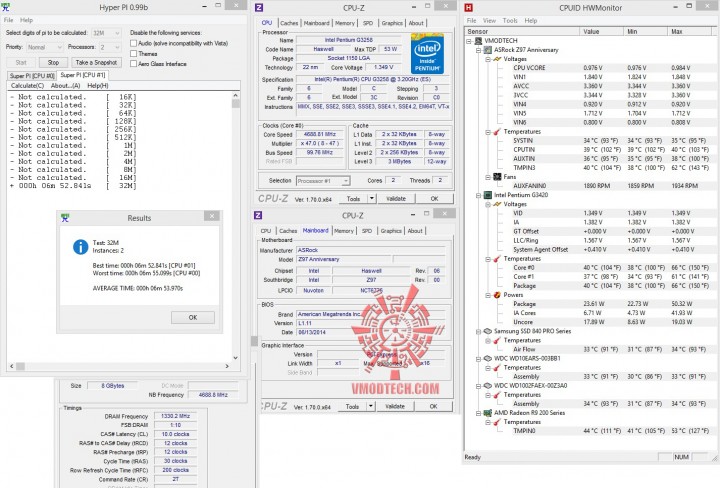Open the Memory tab in top CPU-Z window
Viewport: 720px width, 488px height.
(345, 23)
